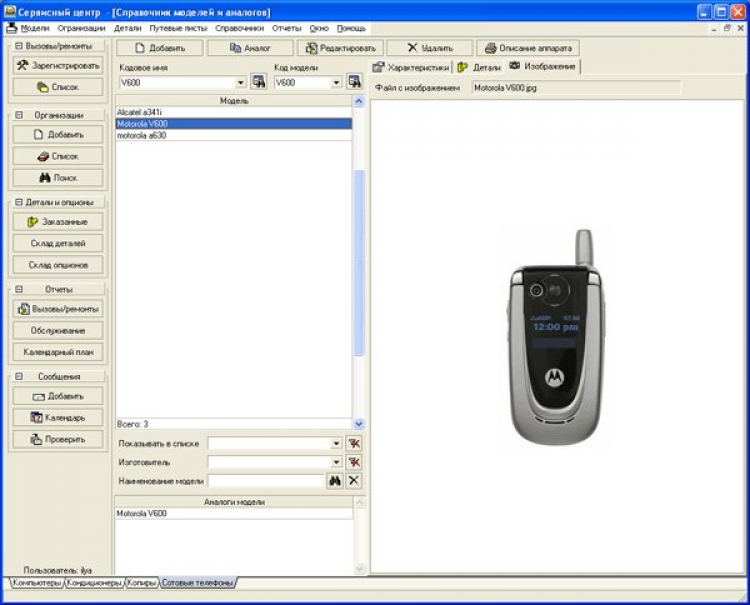The width and height of the screenshot is (750, 605).
Task: Click the model list scrollbar up arrow
Action: pos(359,101)
